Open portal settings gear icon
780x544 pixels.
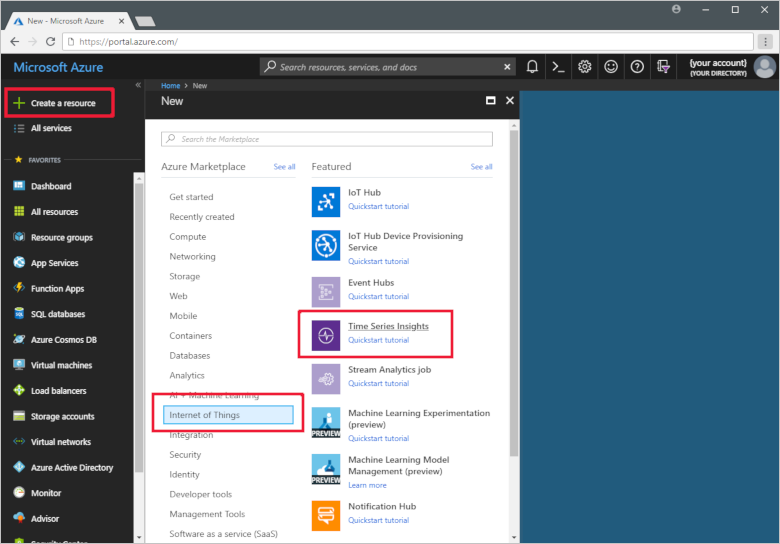point(585,67)
